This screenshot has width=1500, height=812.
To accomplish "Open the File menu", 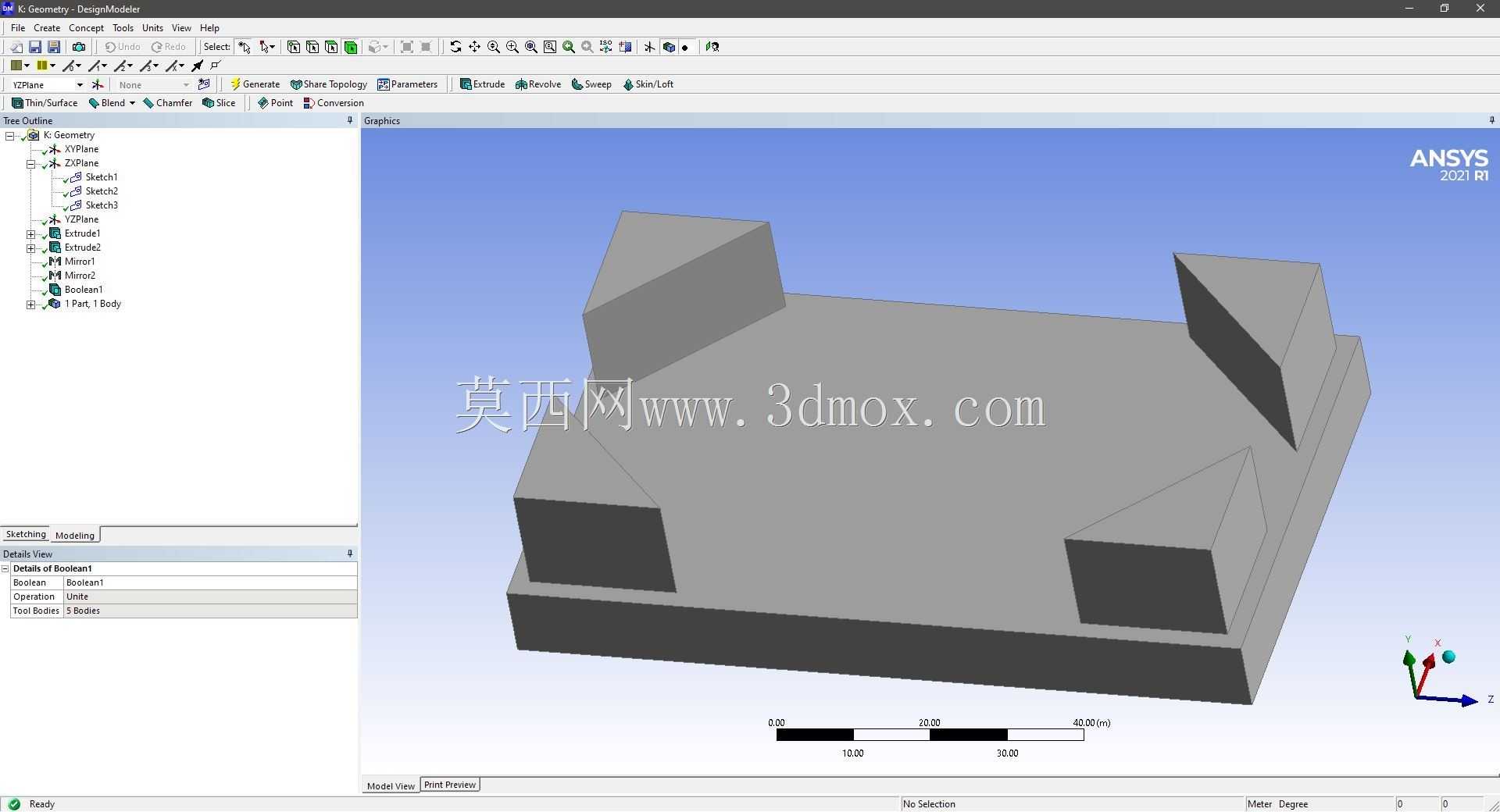I will point(18,27).
